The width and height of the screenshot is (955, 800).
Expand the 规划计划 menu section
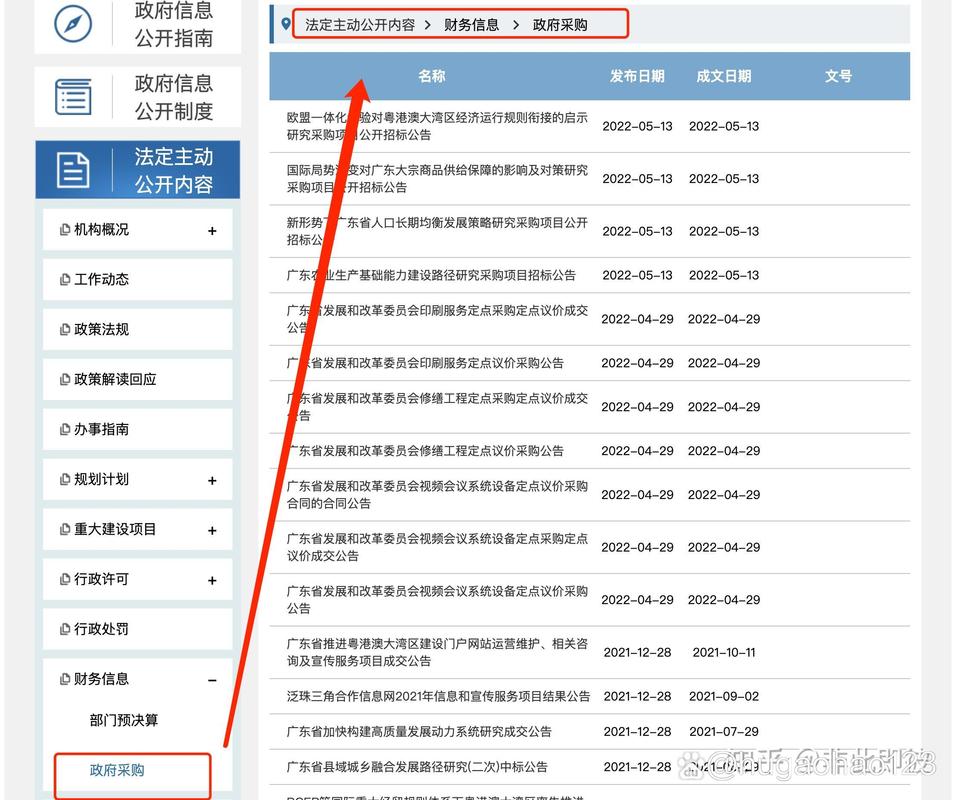(x=212, y=479)
